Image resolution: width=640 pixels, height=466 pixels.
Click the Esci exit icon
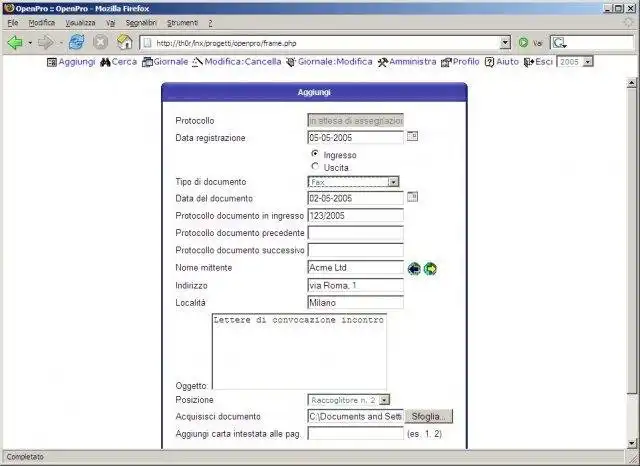[529, 62]
